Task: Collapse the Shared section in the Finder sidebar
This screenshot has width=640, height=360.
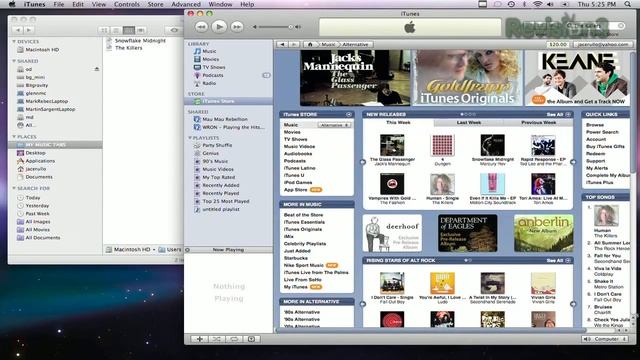Action: point(14,61)
